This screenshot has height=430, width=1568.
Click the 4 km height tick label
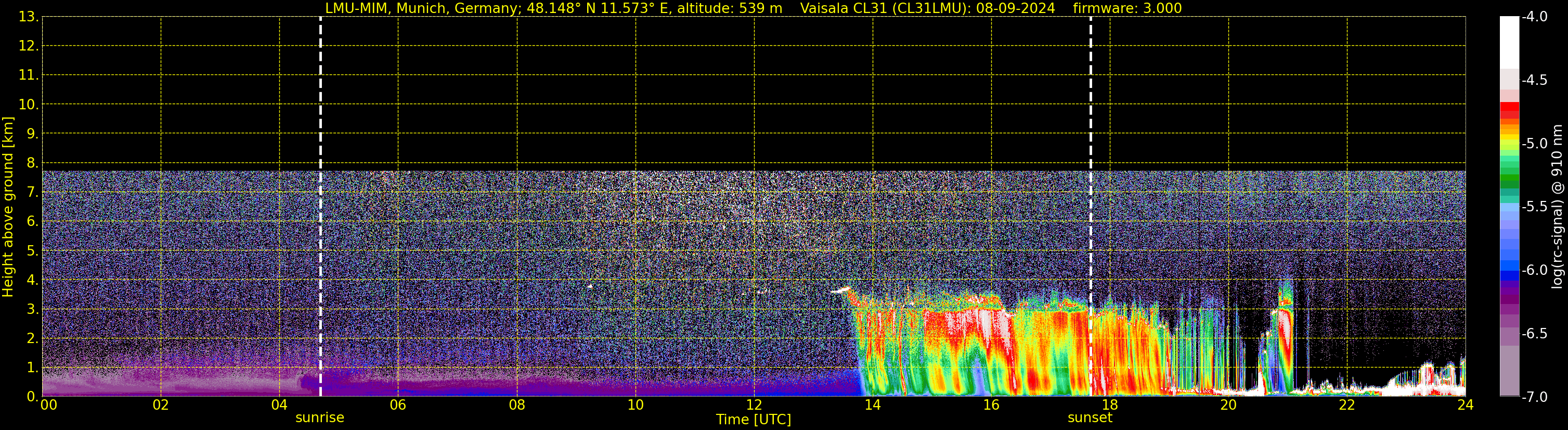(32, 280)
